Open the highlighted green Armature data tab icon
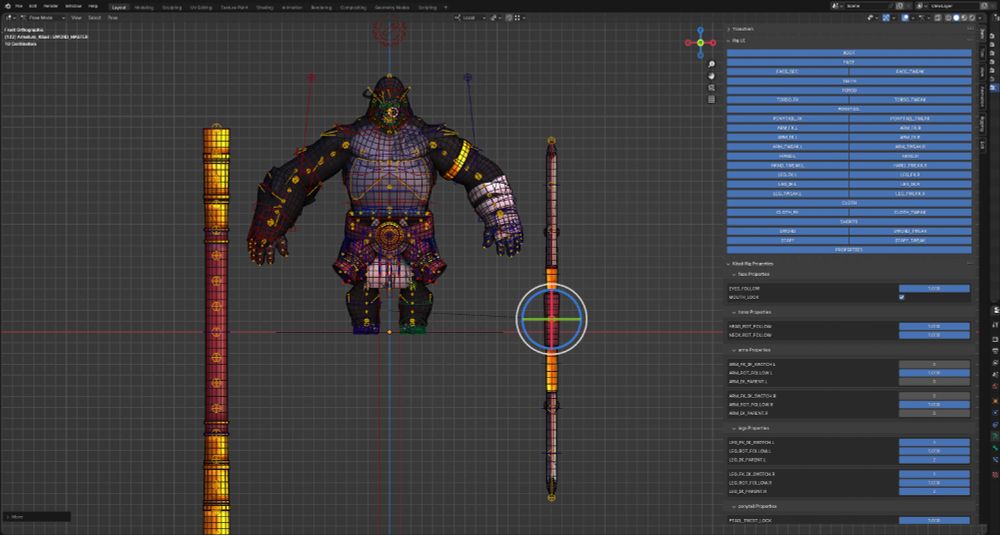Viewport: 1000px width, 535px height. point(995,437)
